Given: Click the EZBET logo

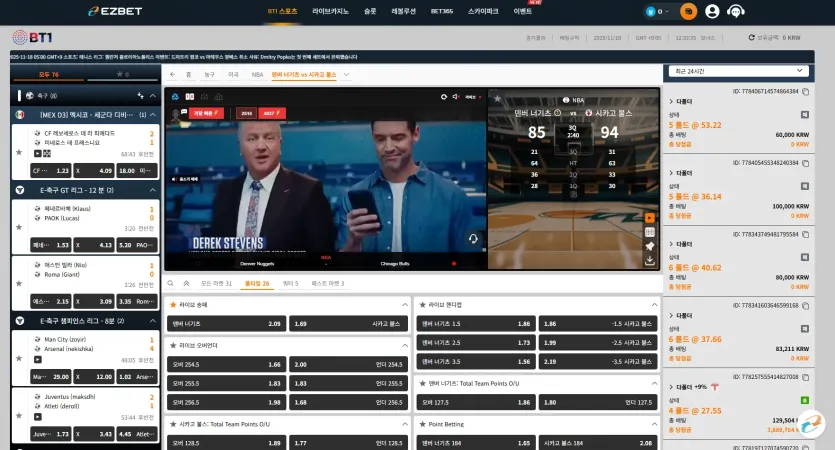Looking at the screenshot, I should 116,11.
